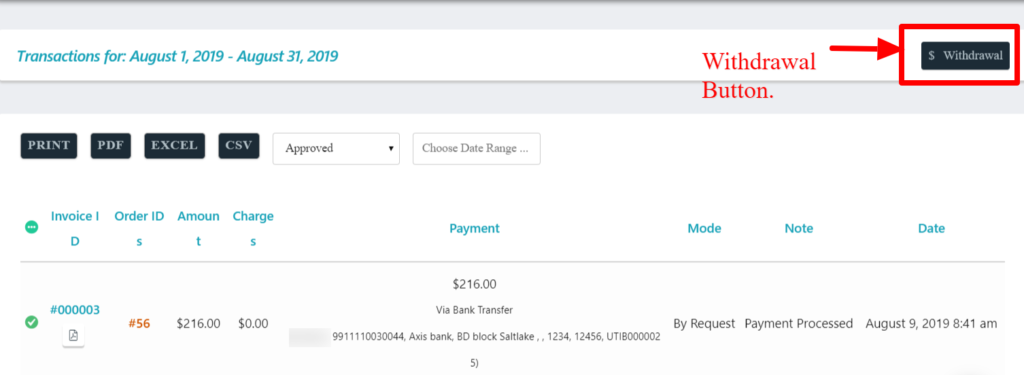Click the Withdrawal button
Screen dimensions: 1024x375
pyautogui.click(x=965, y=56)
